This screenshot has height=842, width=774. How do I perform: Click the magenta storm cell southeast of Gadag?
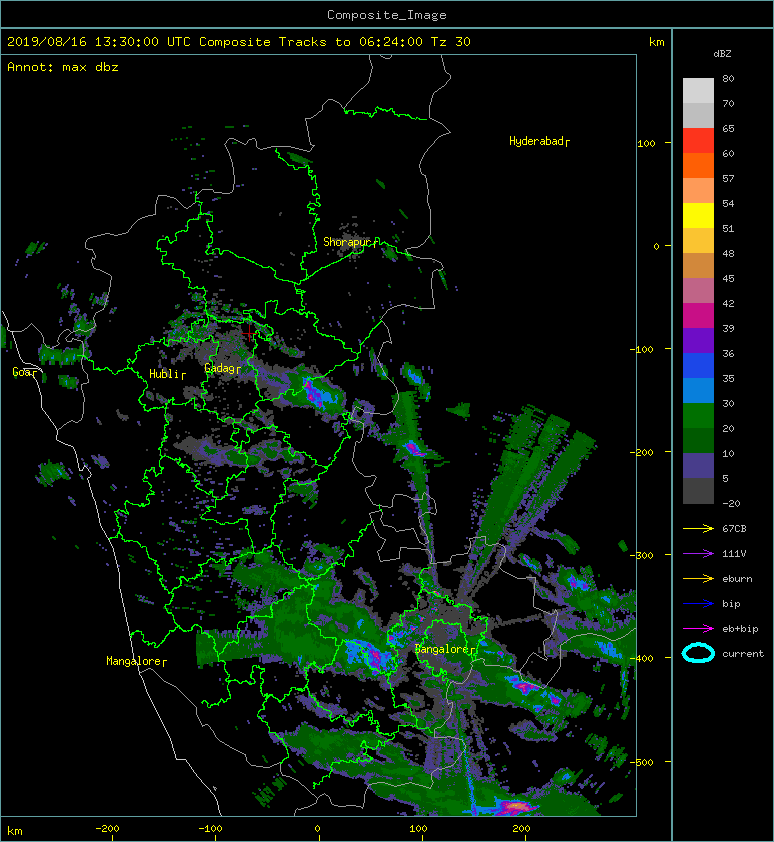point(314,393)
